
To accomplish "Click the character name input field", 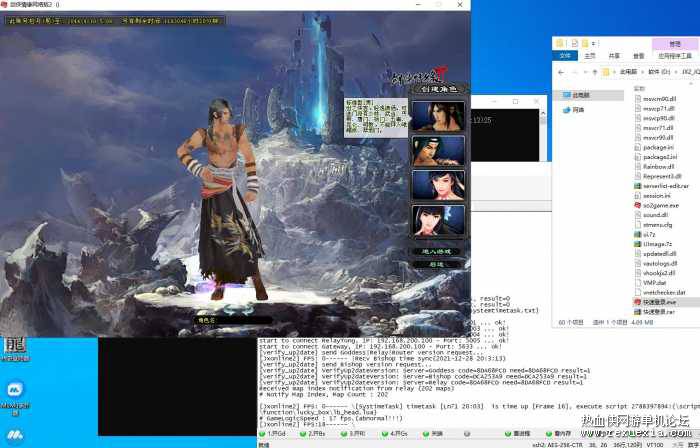I will 234,320.
